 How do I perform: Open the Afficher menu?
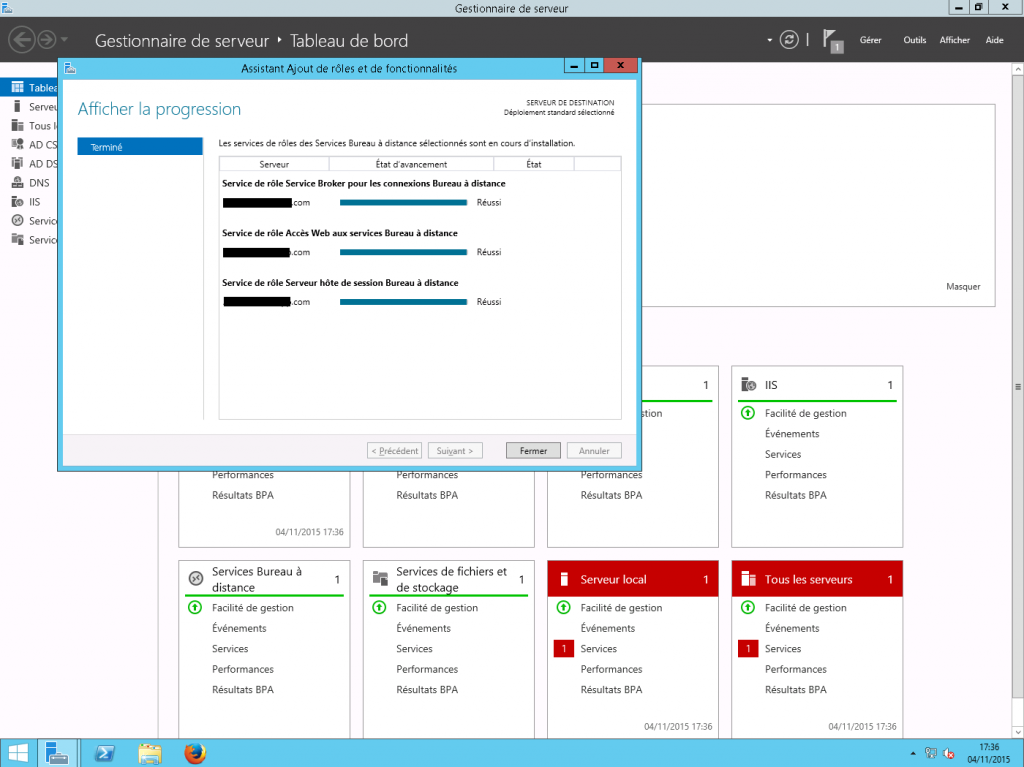(x=954, y=39)
